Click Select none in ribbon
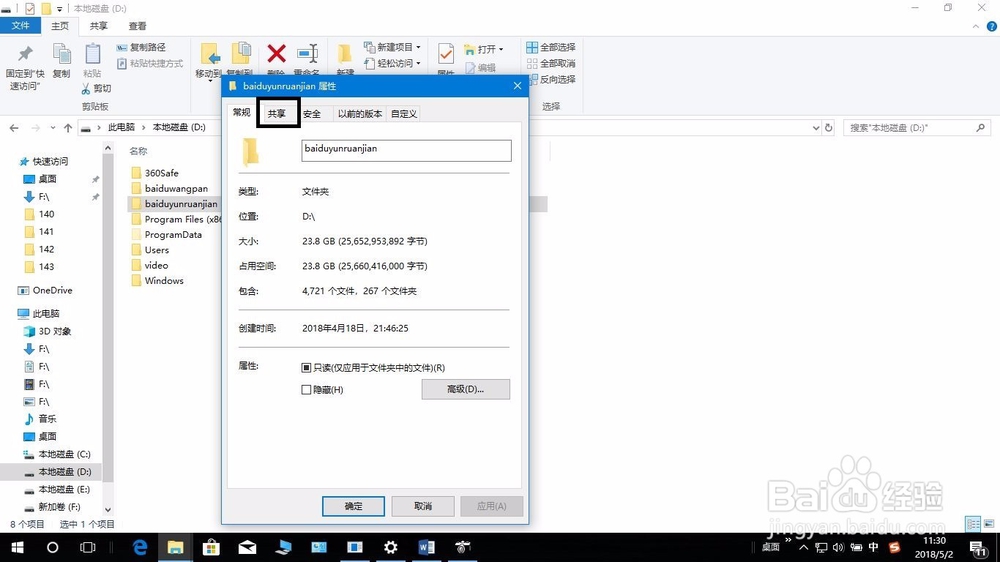 coord(551,63)
